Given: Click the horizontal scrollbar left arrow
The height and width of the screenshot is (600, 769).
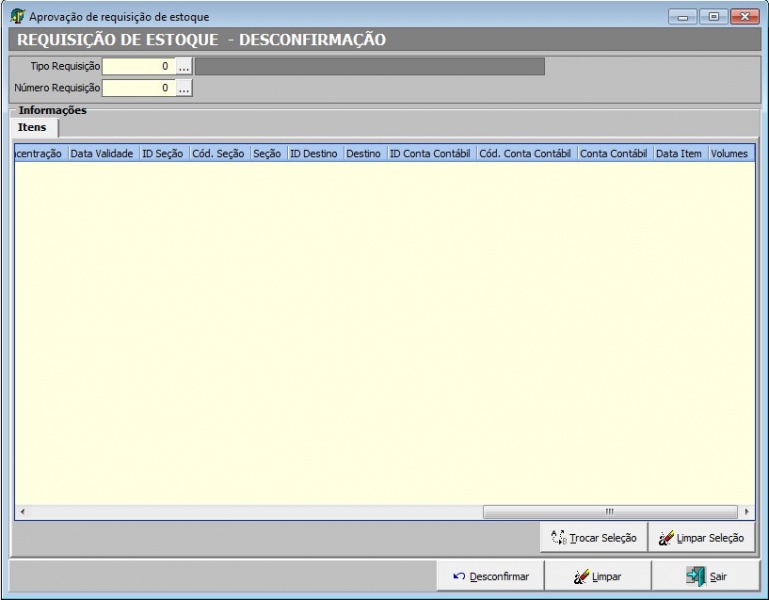Looking at the screenshot, I should click(22, 512).
